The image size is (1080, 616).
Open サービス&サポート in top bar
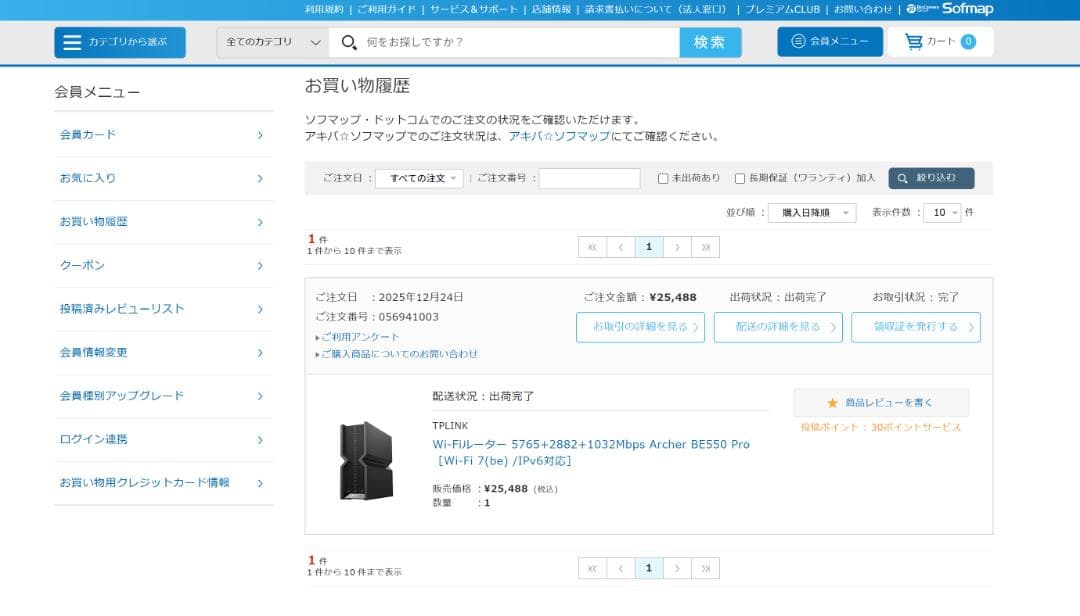(473, 10)
